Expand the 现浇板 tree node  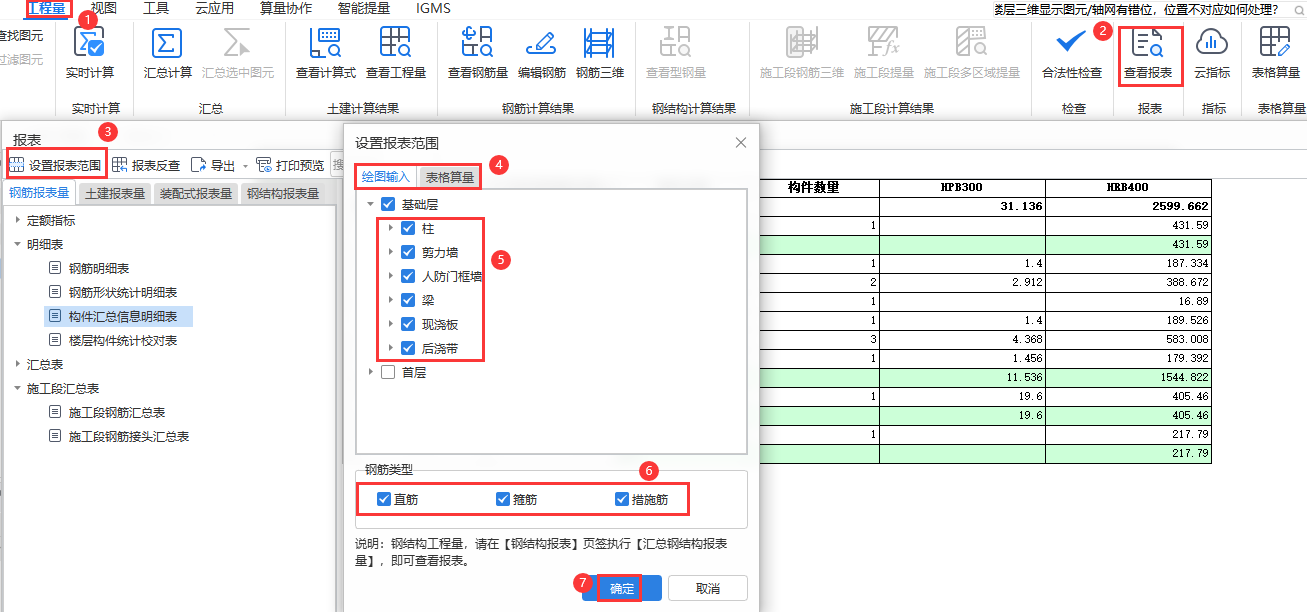point(391,324)
